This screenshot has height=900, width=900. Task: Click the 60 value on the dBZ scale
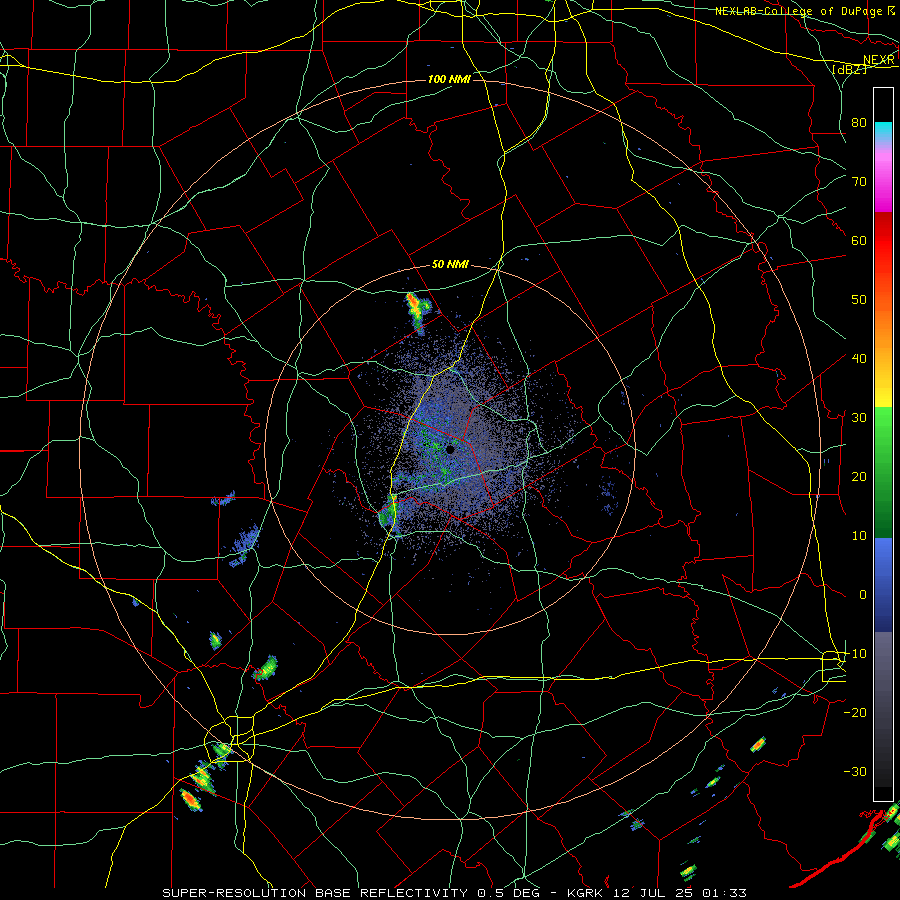tap(859, 240)
